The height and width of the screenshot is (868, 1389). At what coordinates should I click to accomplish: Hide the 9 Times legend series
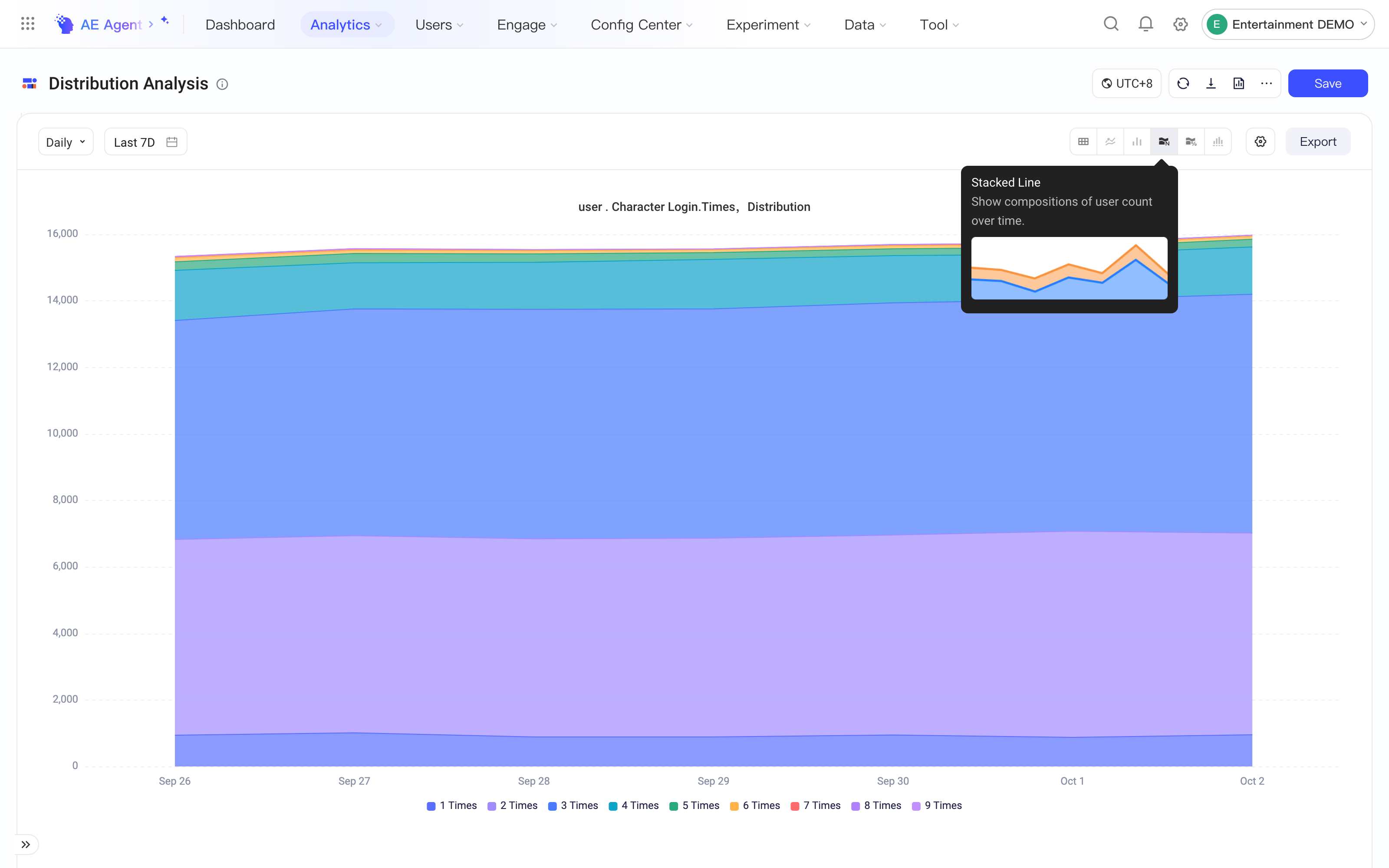pyautogui.click(x=937, y=806)
